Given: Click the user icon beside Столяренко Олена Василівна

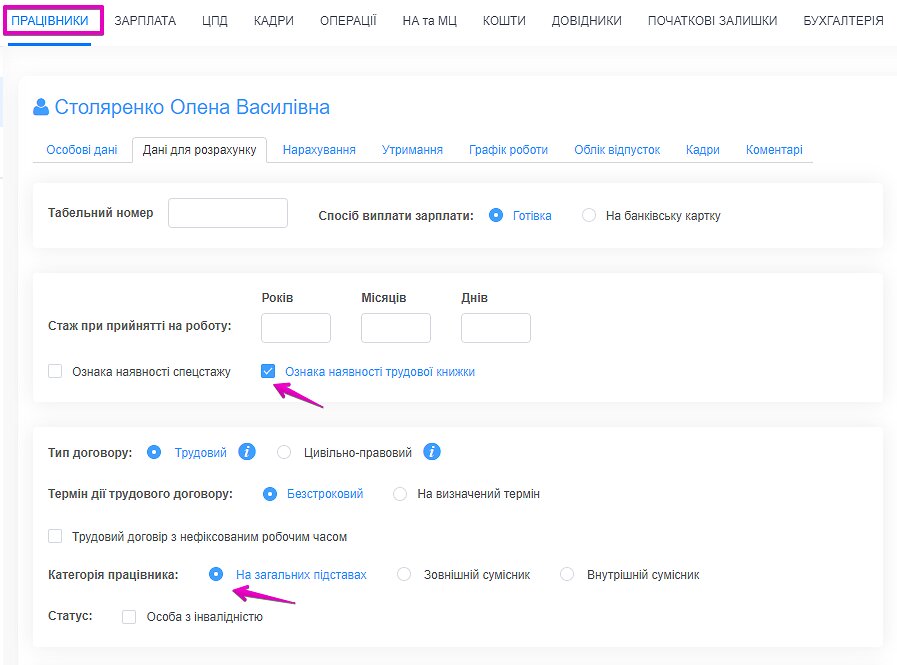Looking at the screenshot, I should 41,107.
